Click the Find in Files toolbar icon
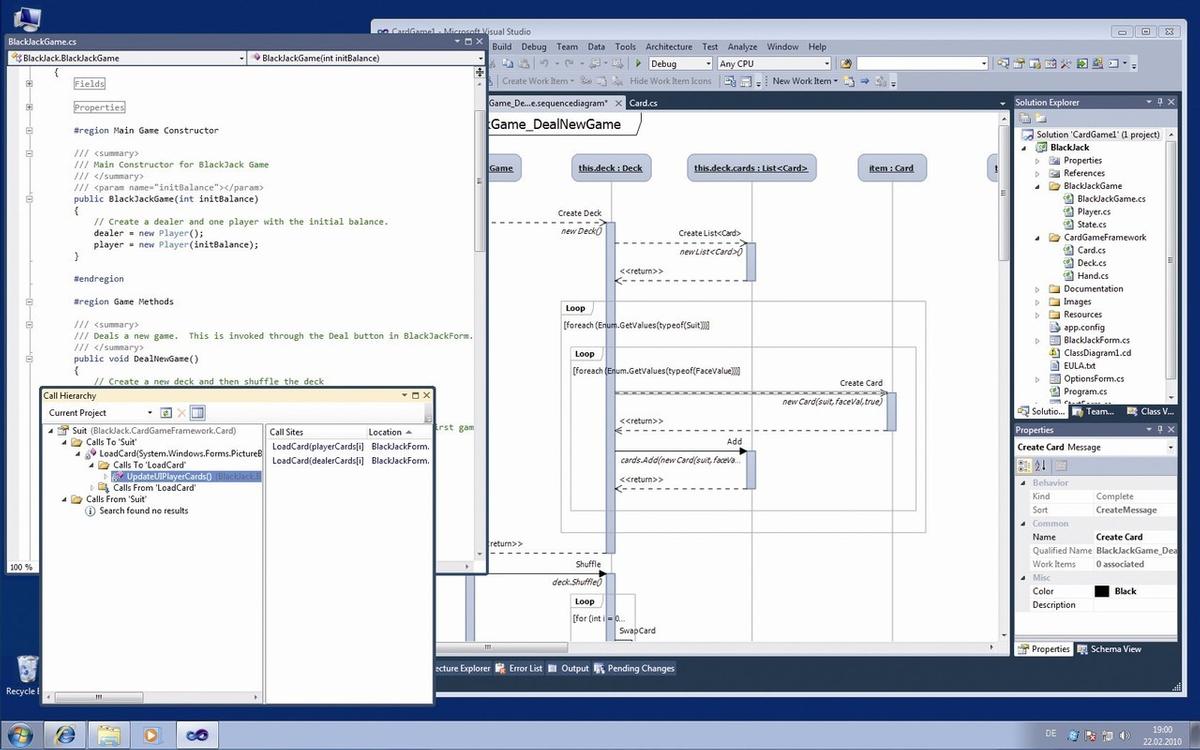 (x=846, y=63)
